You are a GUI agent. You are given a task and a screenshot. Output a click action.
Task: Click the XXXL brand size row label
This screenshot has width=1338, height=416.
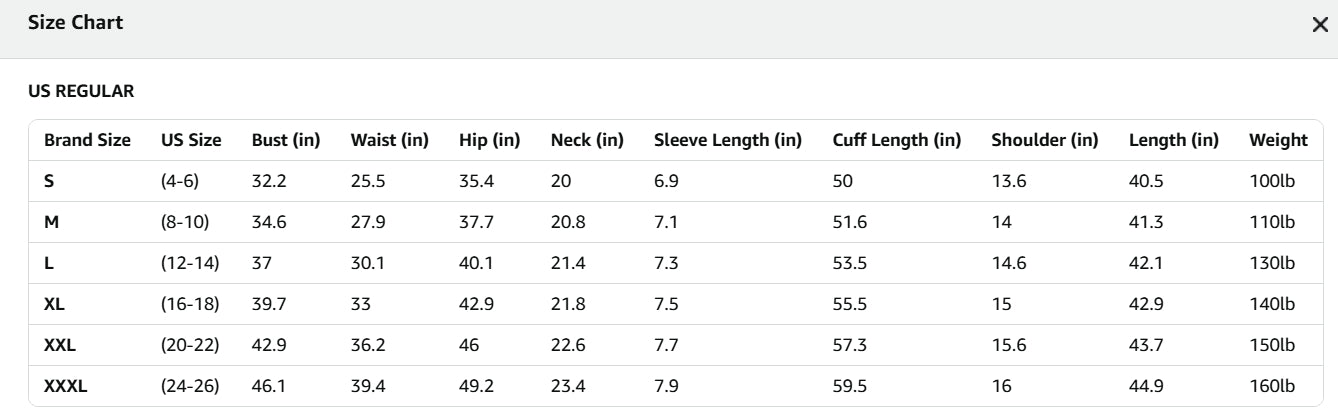(65, 386)
